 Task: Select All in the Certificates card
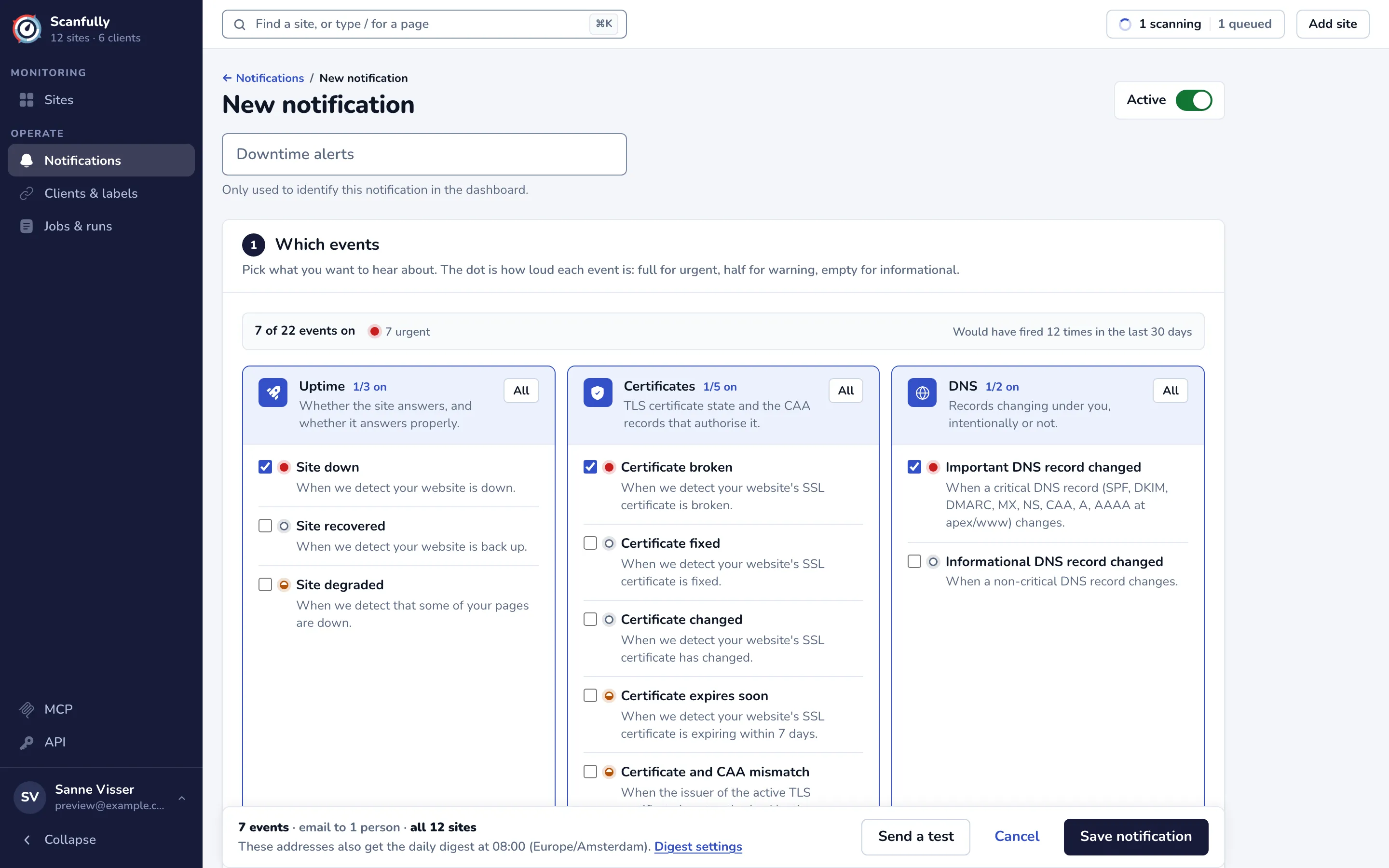846,391
